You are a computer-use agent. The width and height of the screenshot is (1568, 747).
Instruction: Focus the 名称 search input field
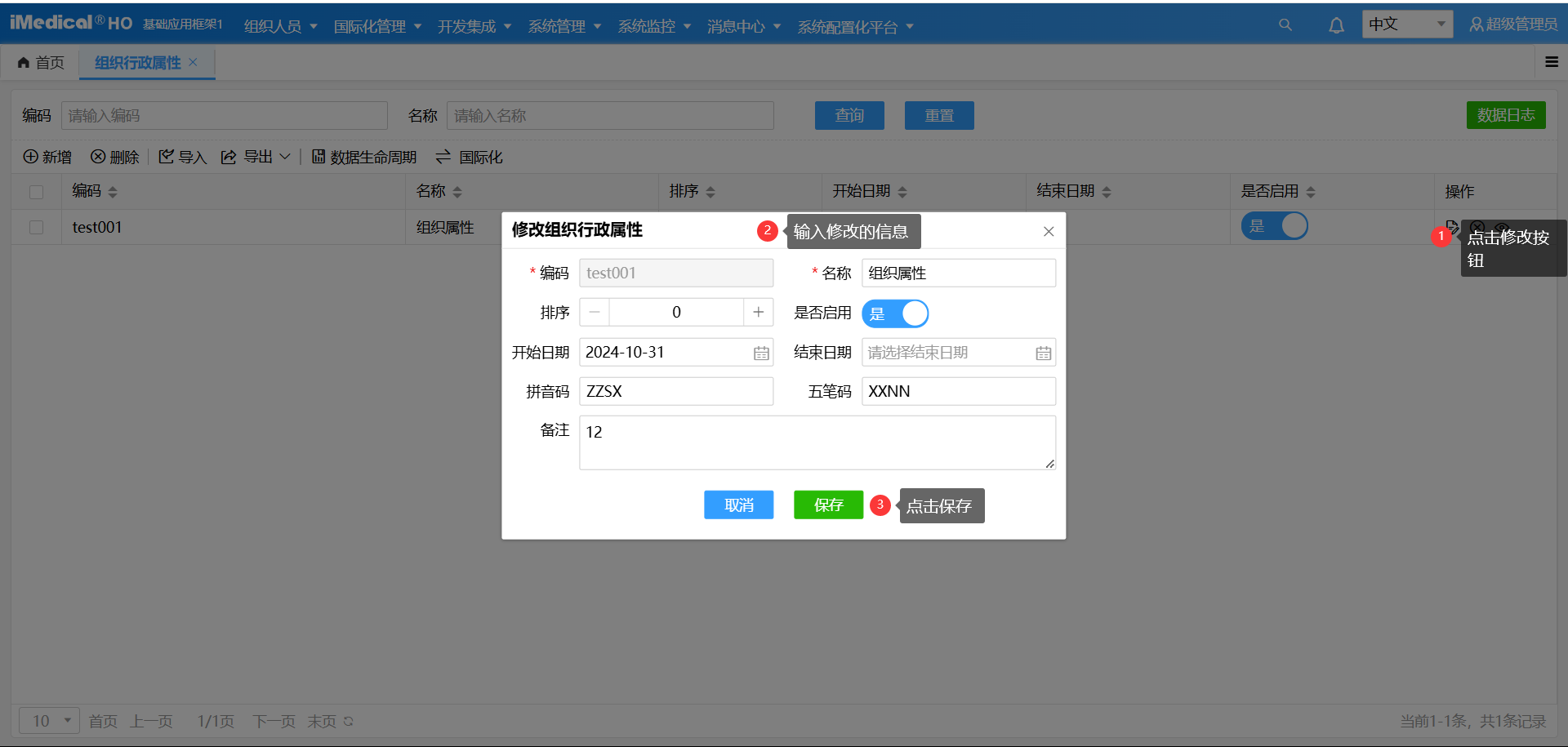(x=610, y=115)
